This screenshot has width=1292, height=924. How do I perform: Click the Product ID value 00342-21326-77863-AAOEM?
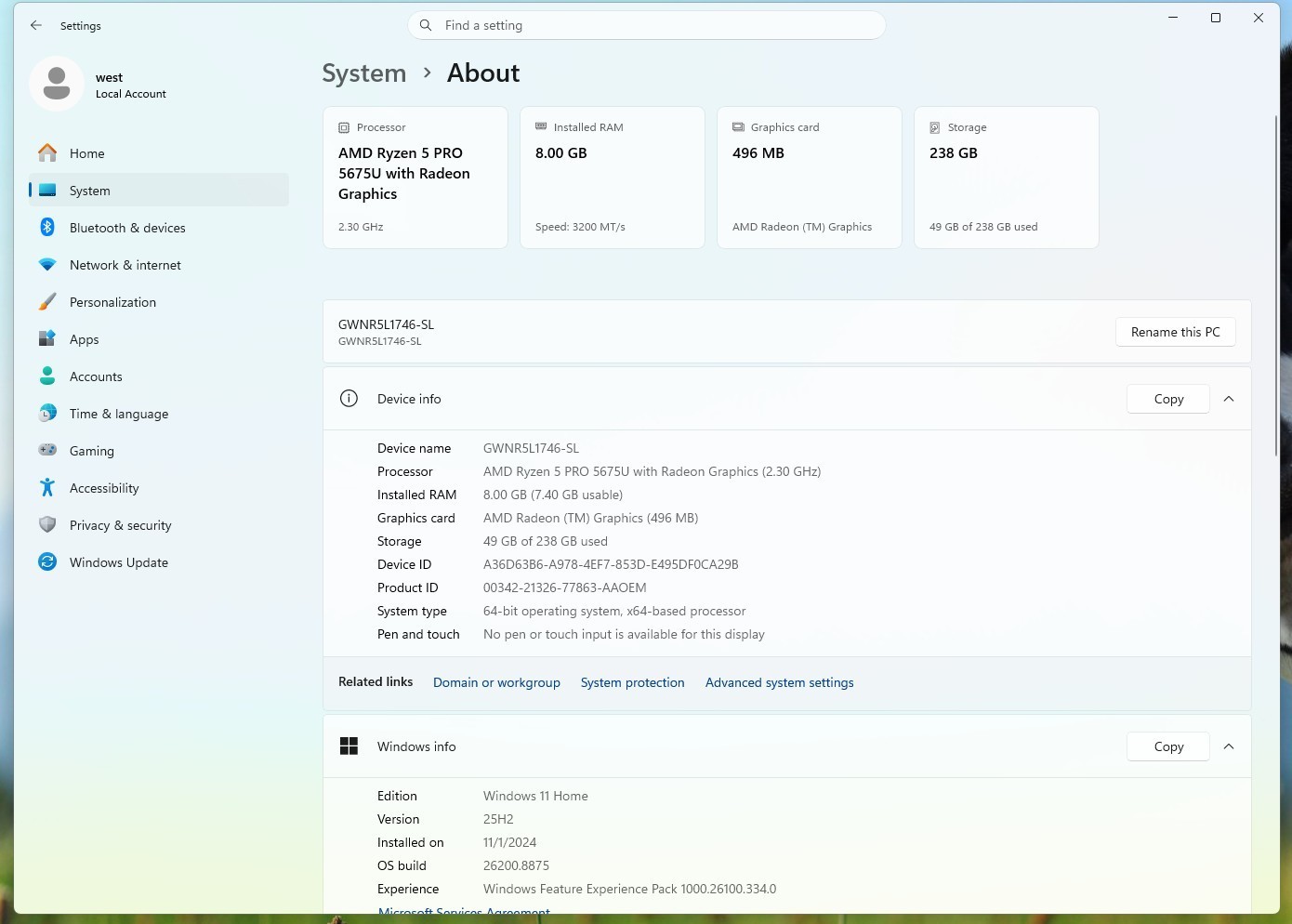click(x=564, y=587)
